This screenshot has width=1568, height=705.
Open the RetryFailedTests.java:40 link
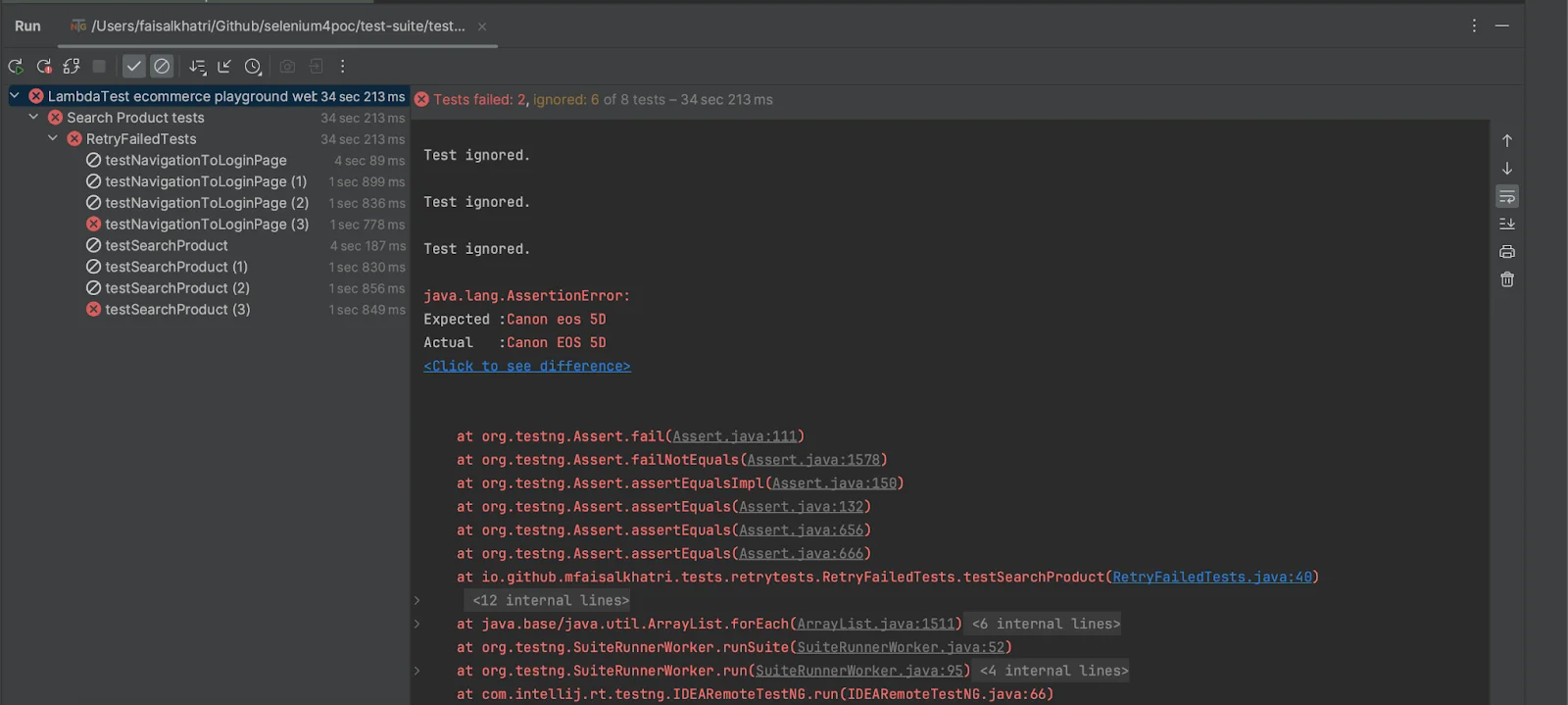1211,577
